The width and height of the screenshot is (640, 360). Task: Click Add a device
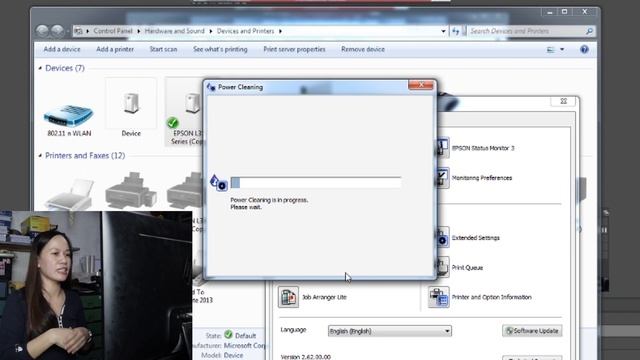62,49
